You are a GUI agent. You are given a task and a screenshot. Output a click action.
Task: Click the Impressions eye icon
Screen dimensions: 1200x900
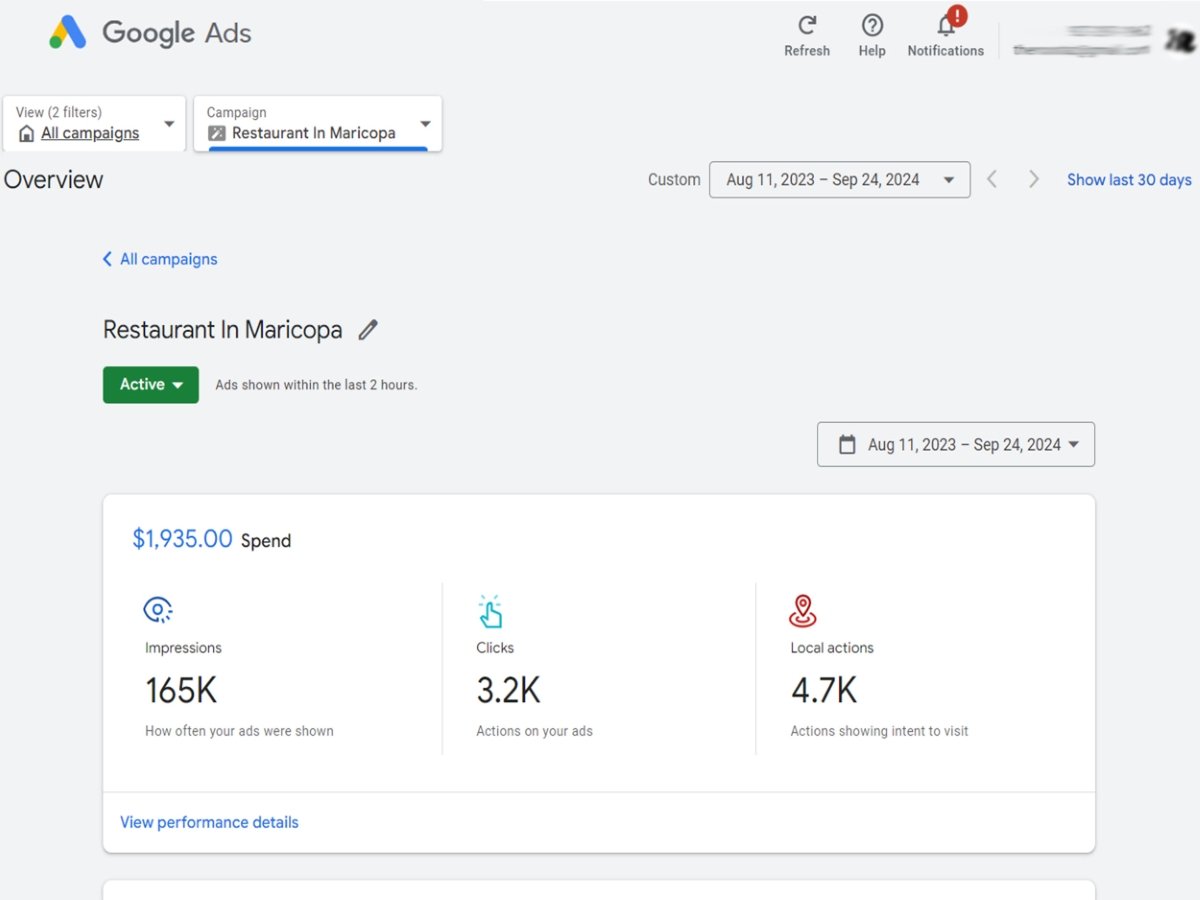[x=158, y=609]
